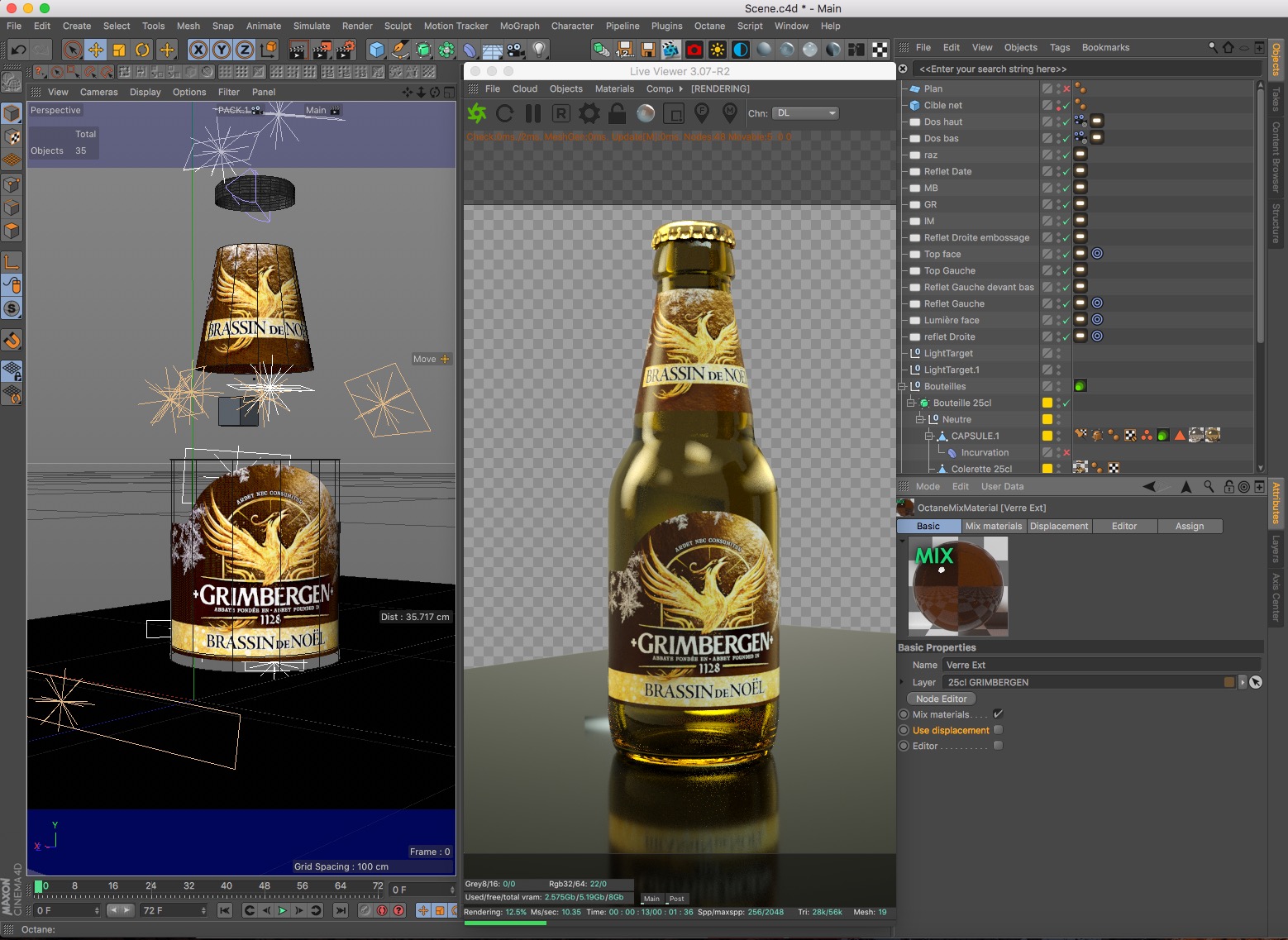Screen dimensions: 1288x940
Task: Collapse the material preview triangle in Attributes
Action: pyautogui.click(x=902, y=541)
